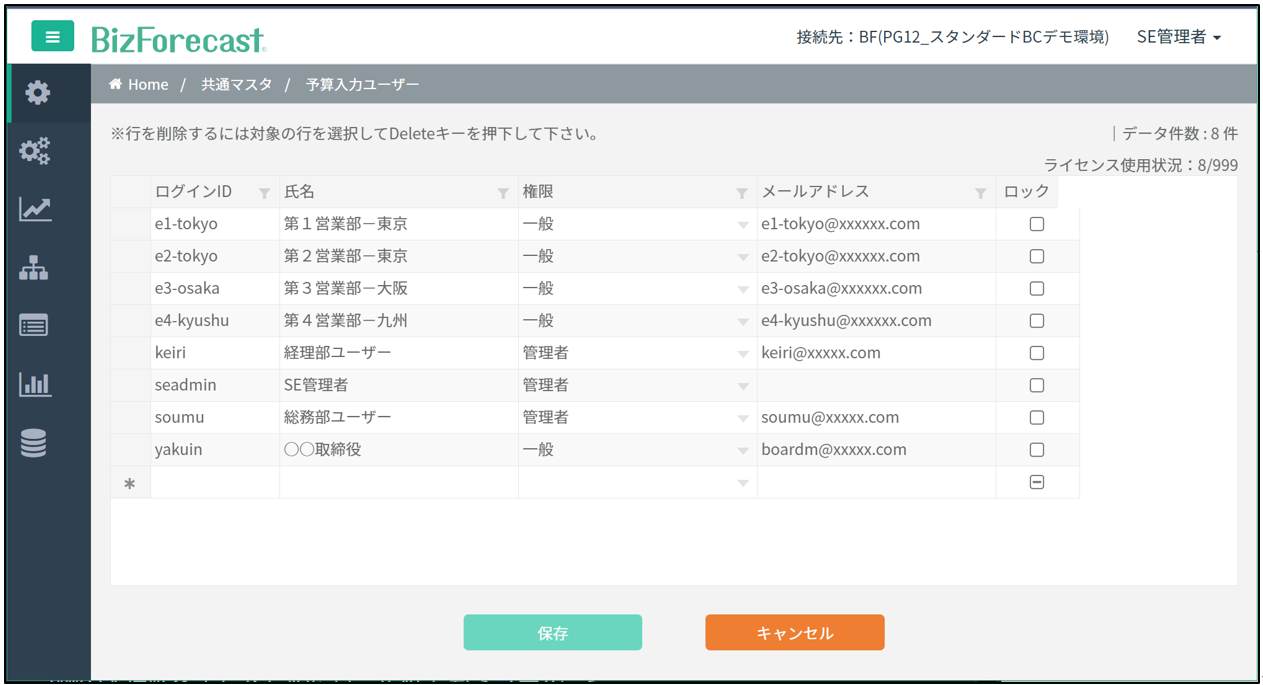
Task: Select the list form sidebar icon
Action: 34,326
